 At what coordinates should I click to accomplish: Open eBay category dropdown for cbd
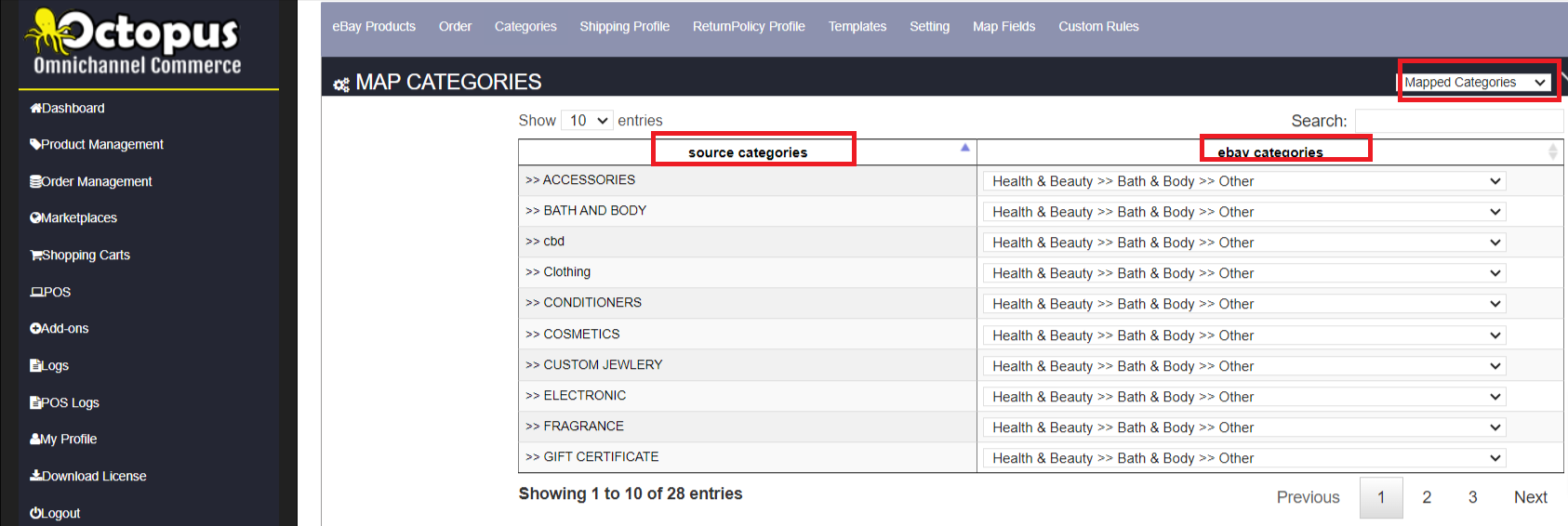tap(1244, 243)
